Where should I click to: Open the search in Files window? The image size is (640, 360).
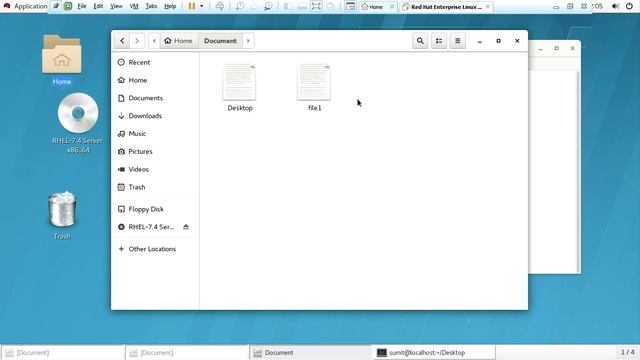pos(420,41)
